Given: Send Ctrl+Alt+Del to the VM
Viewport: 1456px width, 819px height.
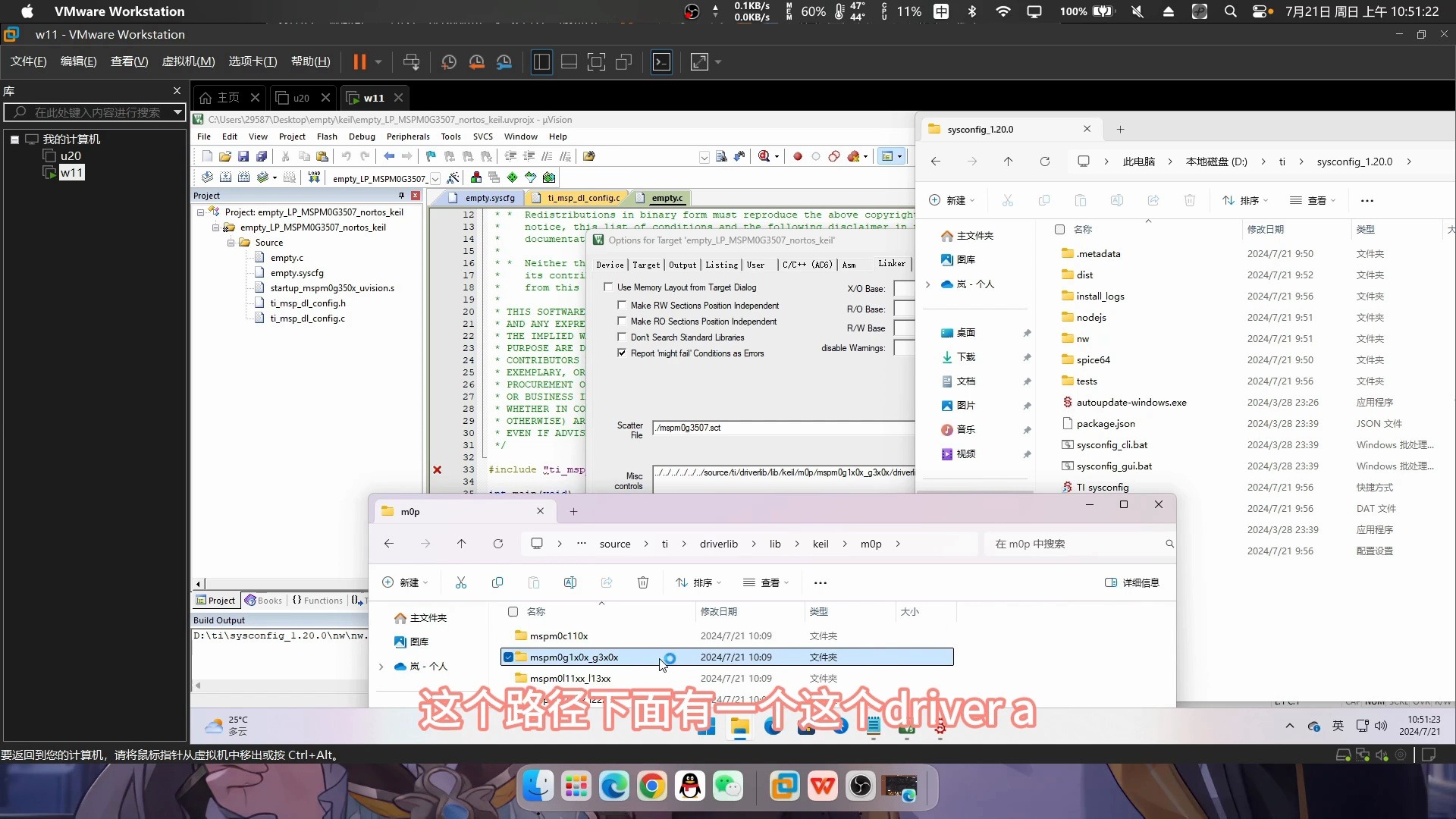Looking at the screenshot, I should pyautogui.click(x=412, y=62).
